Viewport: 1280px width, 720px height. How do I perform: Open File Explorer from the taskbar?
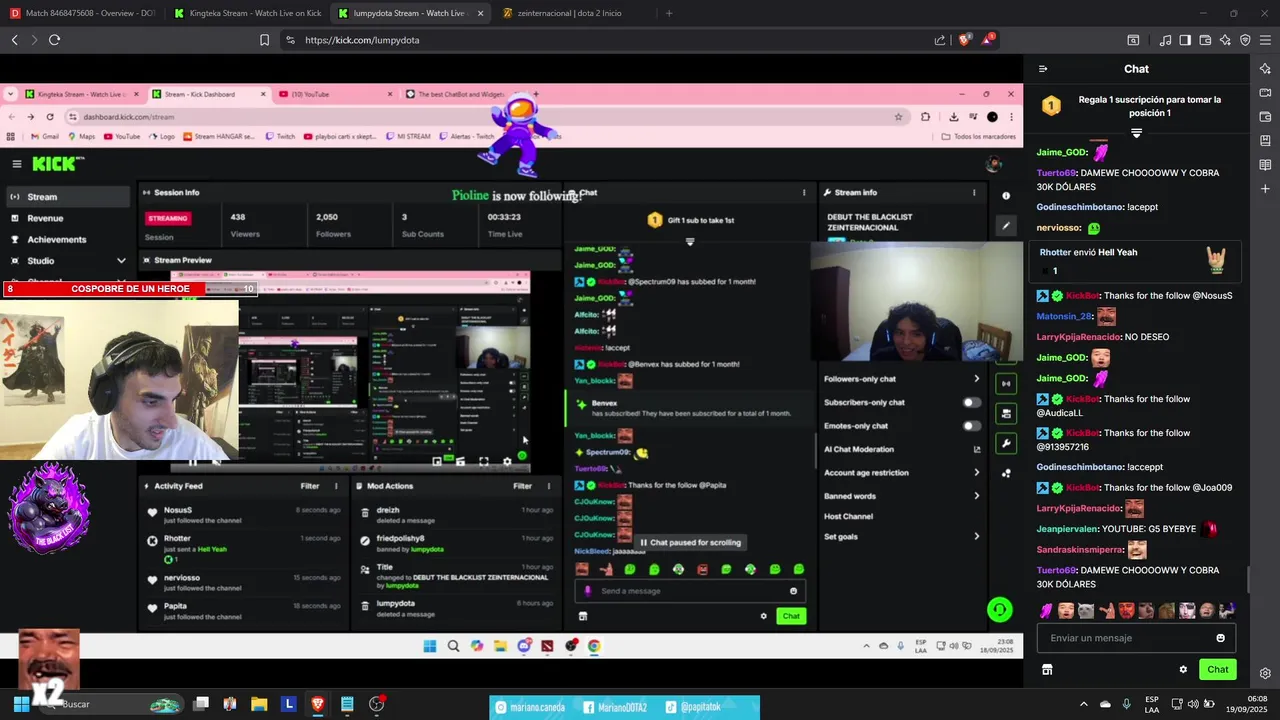click(259, 704)
